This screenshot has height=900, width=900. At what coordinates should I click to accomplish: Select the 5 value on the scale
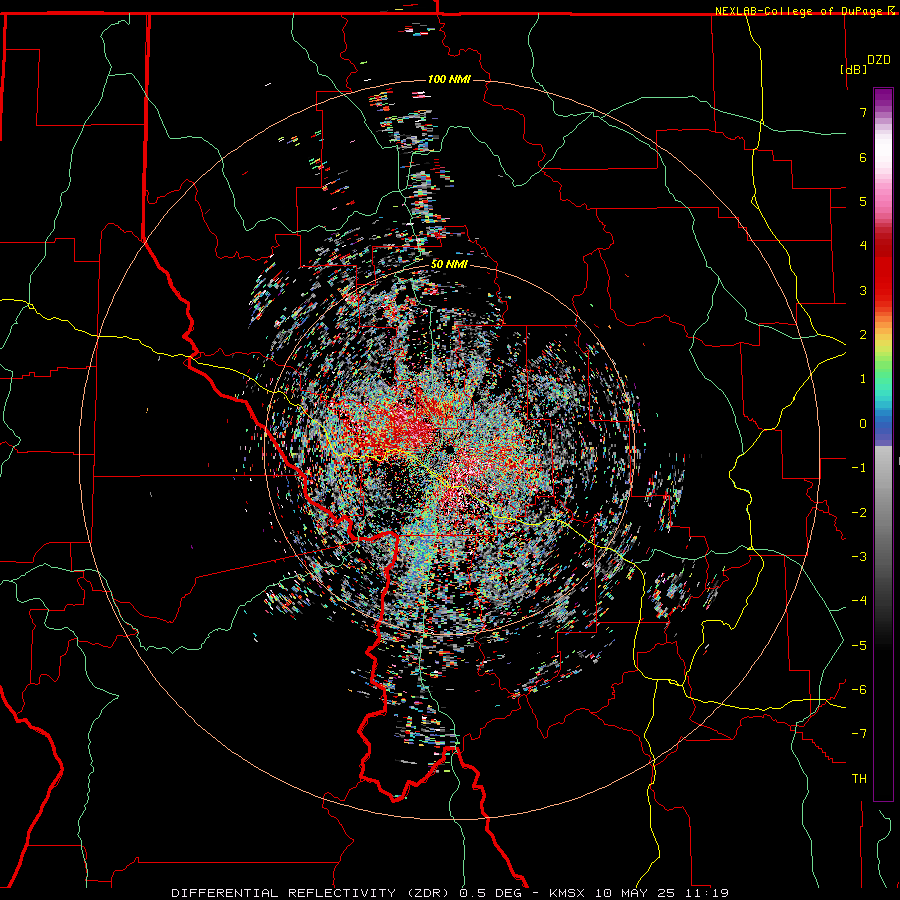click(863, 201)
